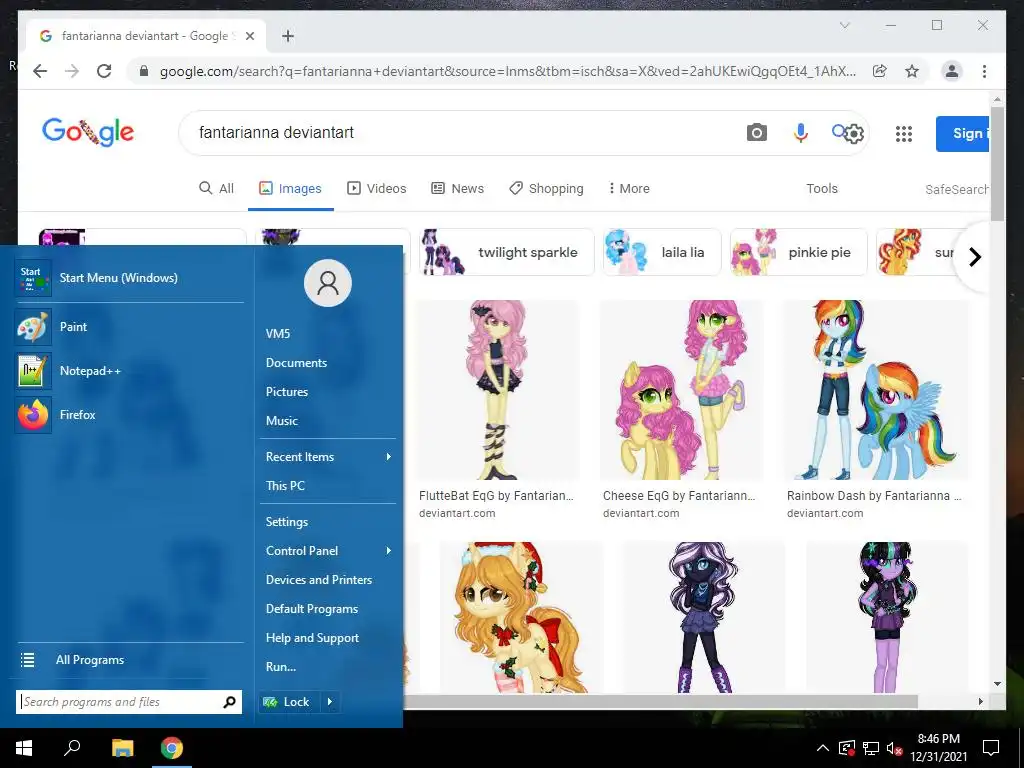Search by image with the camera icon

[x=756, y=133]
